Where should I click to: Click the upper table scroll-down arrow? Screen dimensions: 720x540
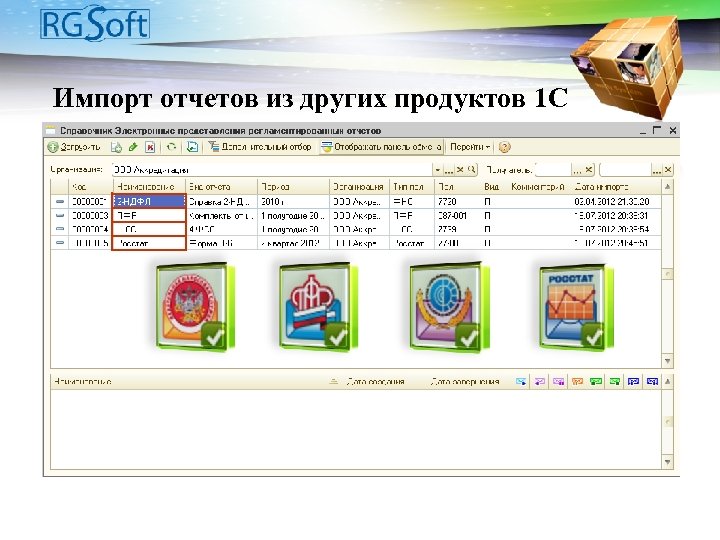point(668,361)
